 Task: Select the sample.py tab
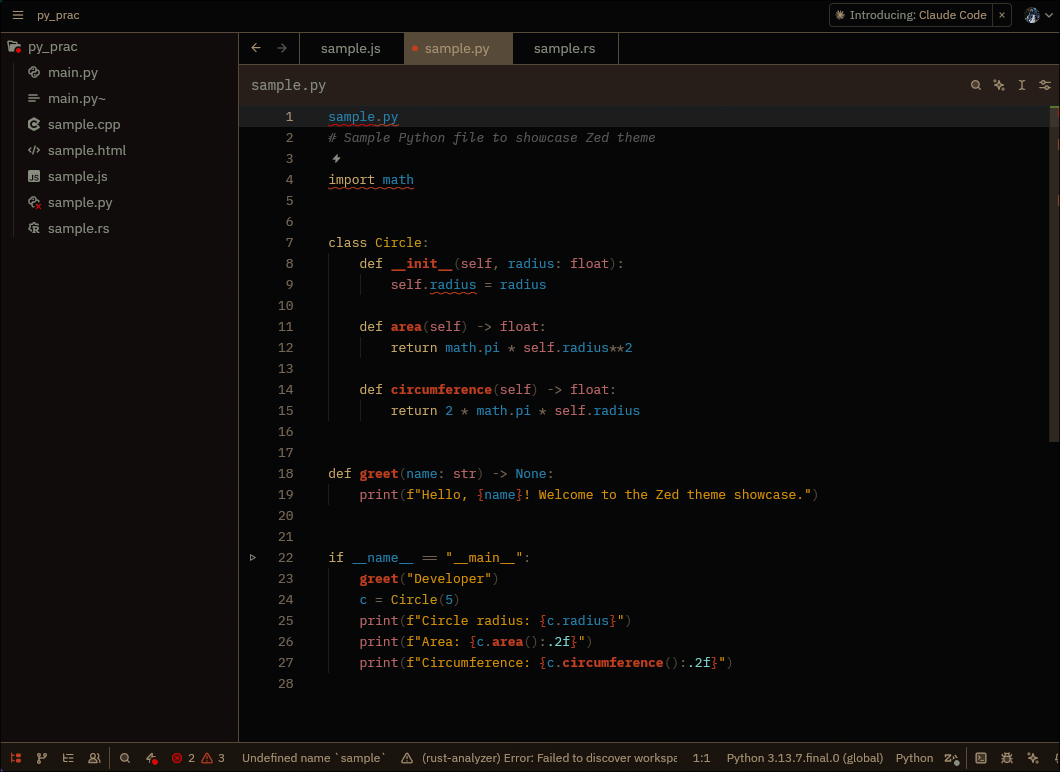pyautogui.click(x=458, y=49)
